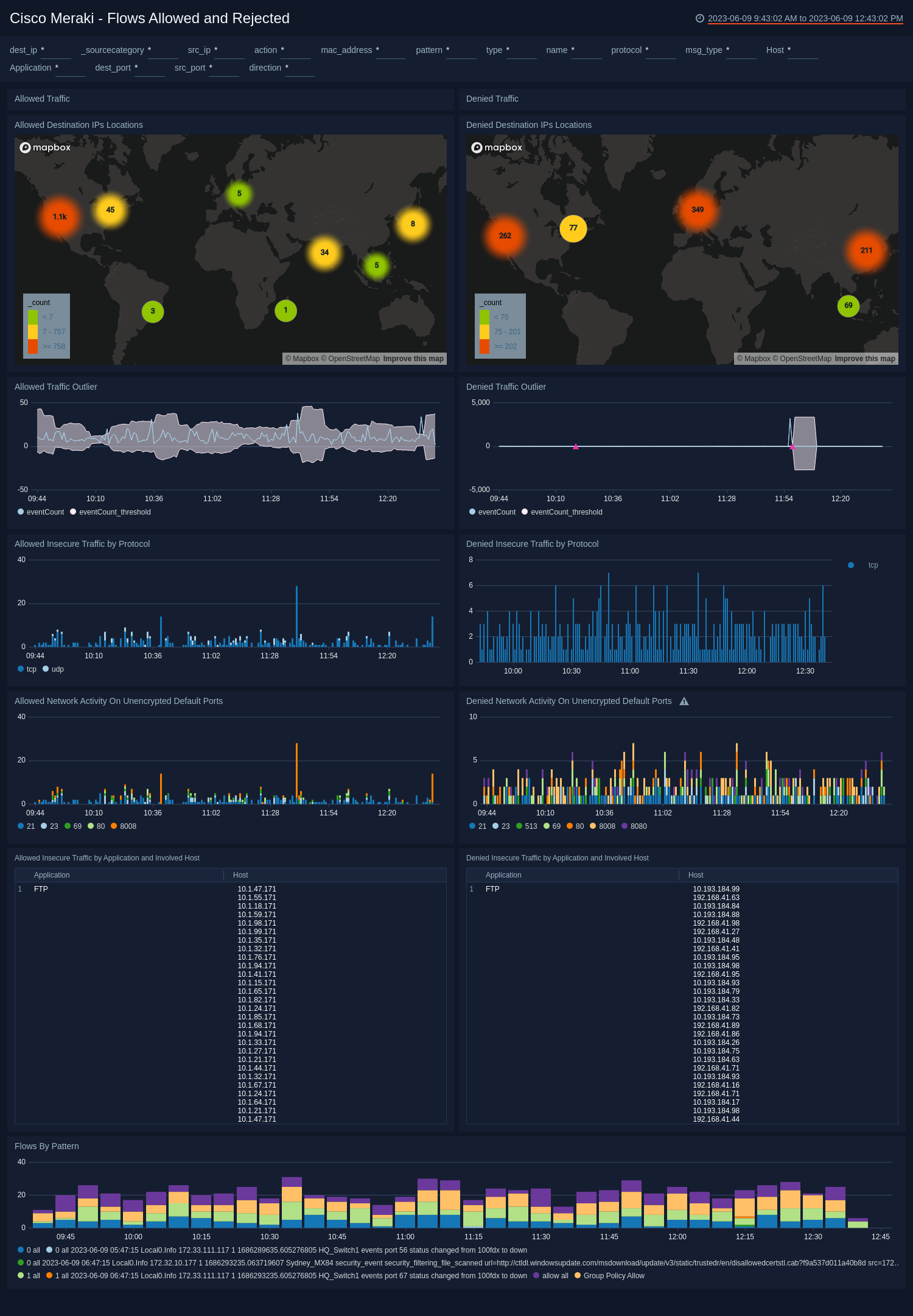The image size is (913, 1316).
Task: Click the Mapbox logo on Allowed map
Action: click(45, 147)
